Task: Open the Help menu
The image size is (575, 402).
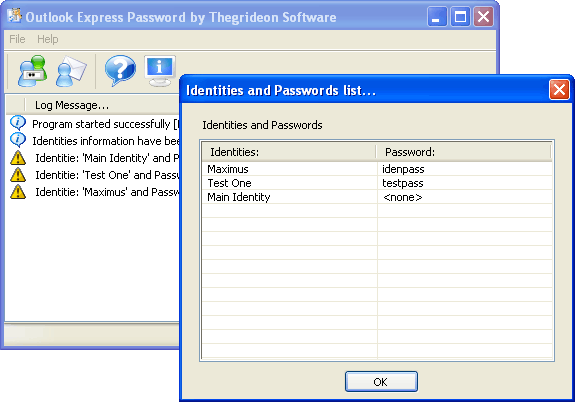Action: [48, 39]
